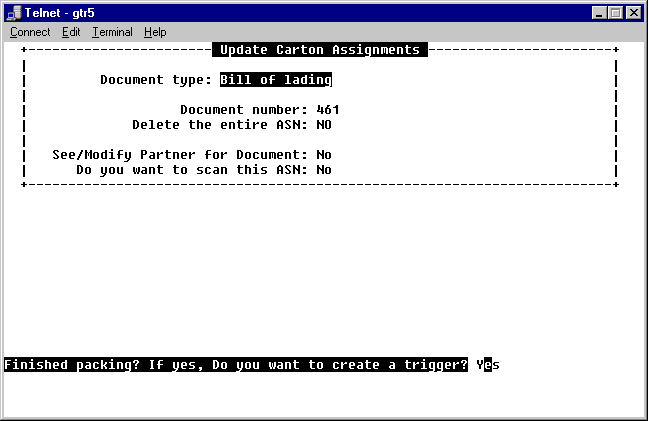
Task: Open the Terminal menu
Action: (x=112, y=32)
